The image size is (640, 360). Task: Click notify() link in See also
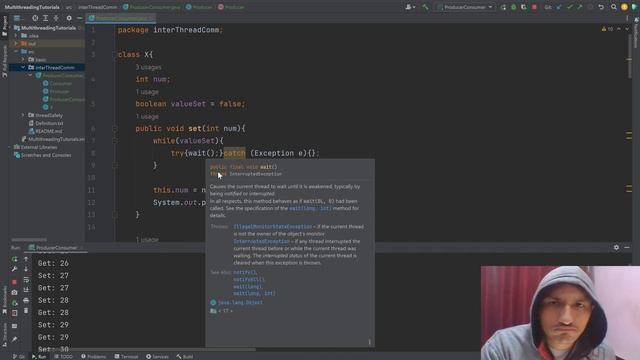click(245, 272)
